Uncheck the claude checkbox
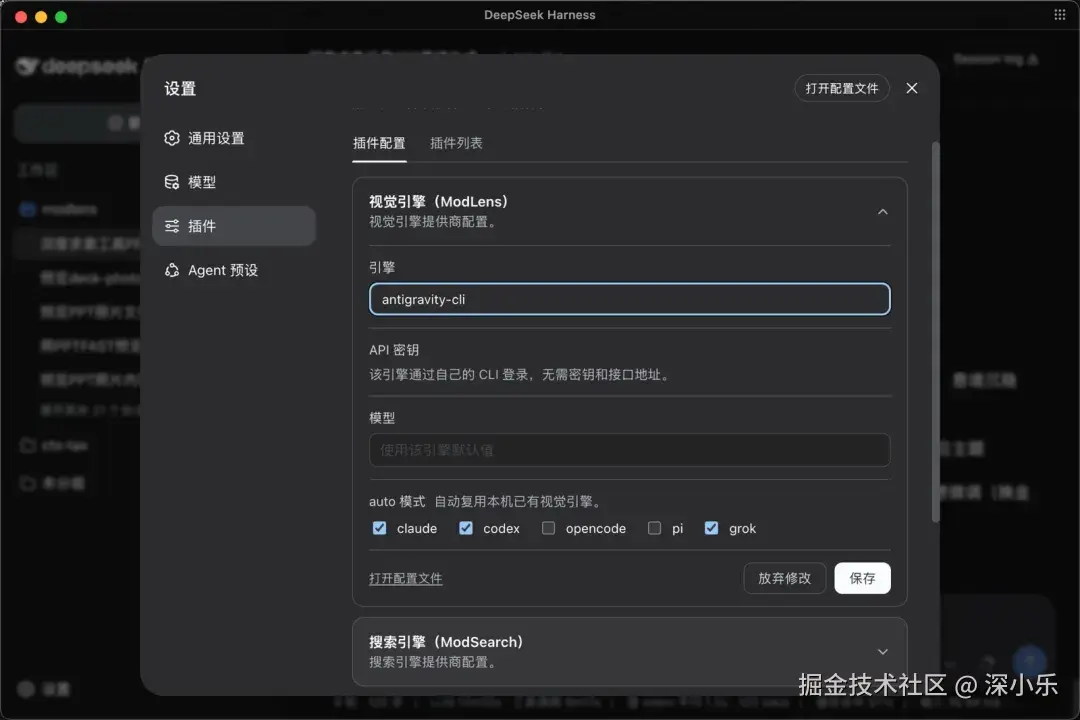 (x=380, y=528)
